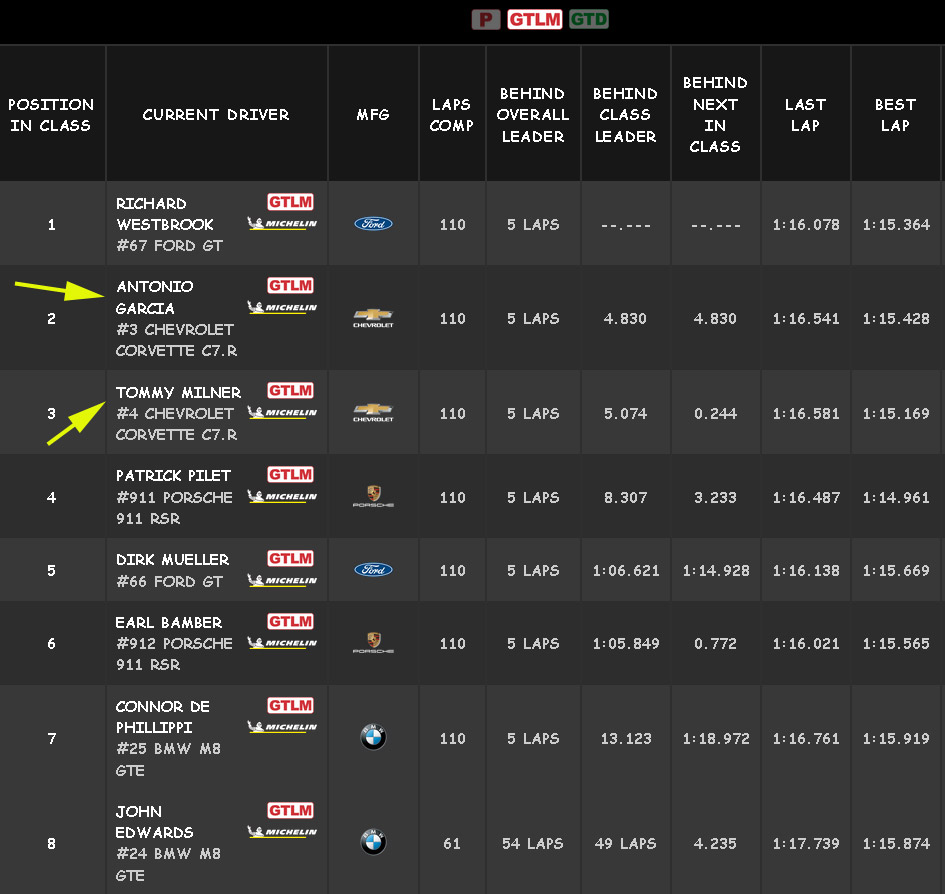Click the Last Lap column header

pos(805,115)
